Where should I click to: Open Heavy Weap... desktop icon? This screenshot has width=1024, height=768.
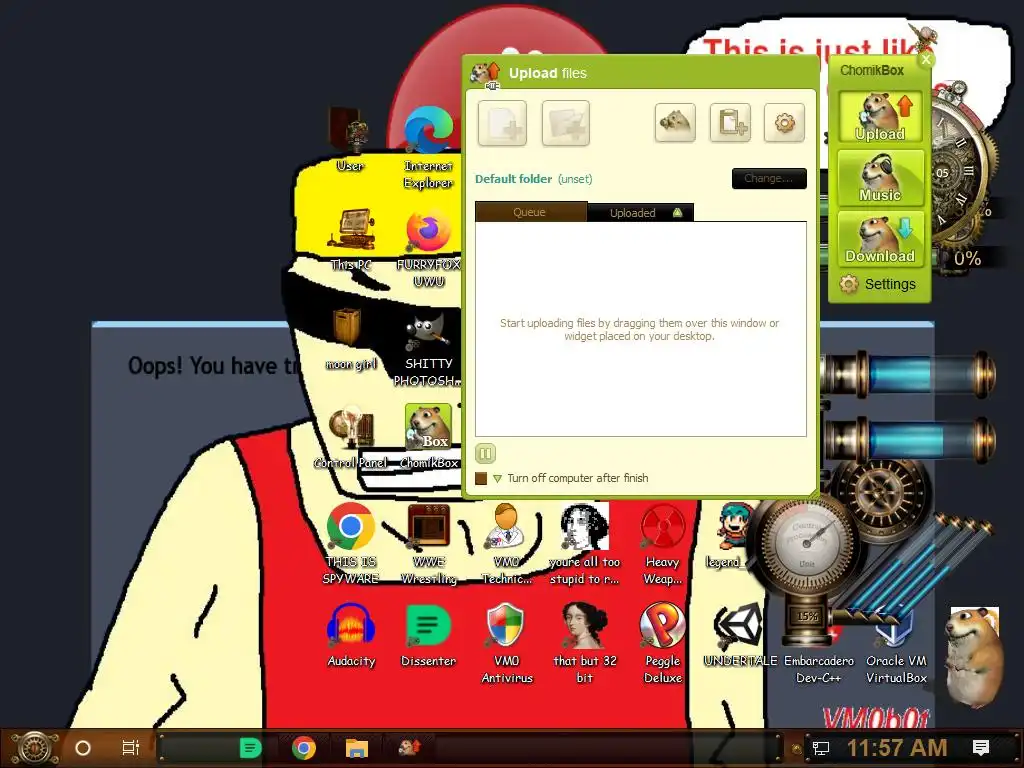tap(662, 543)
